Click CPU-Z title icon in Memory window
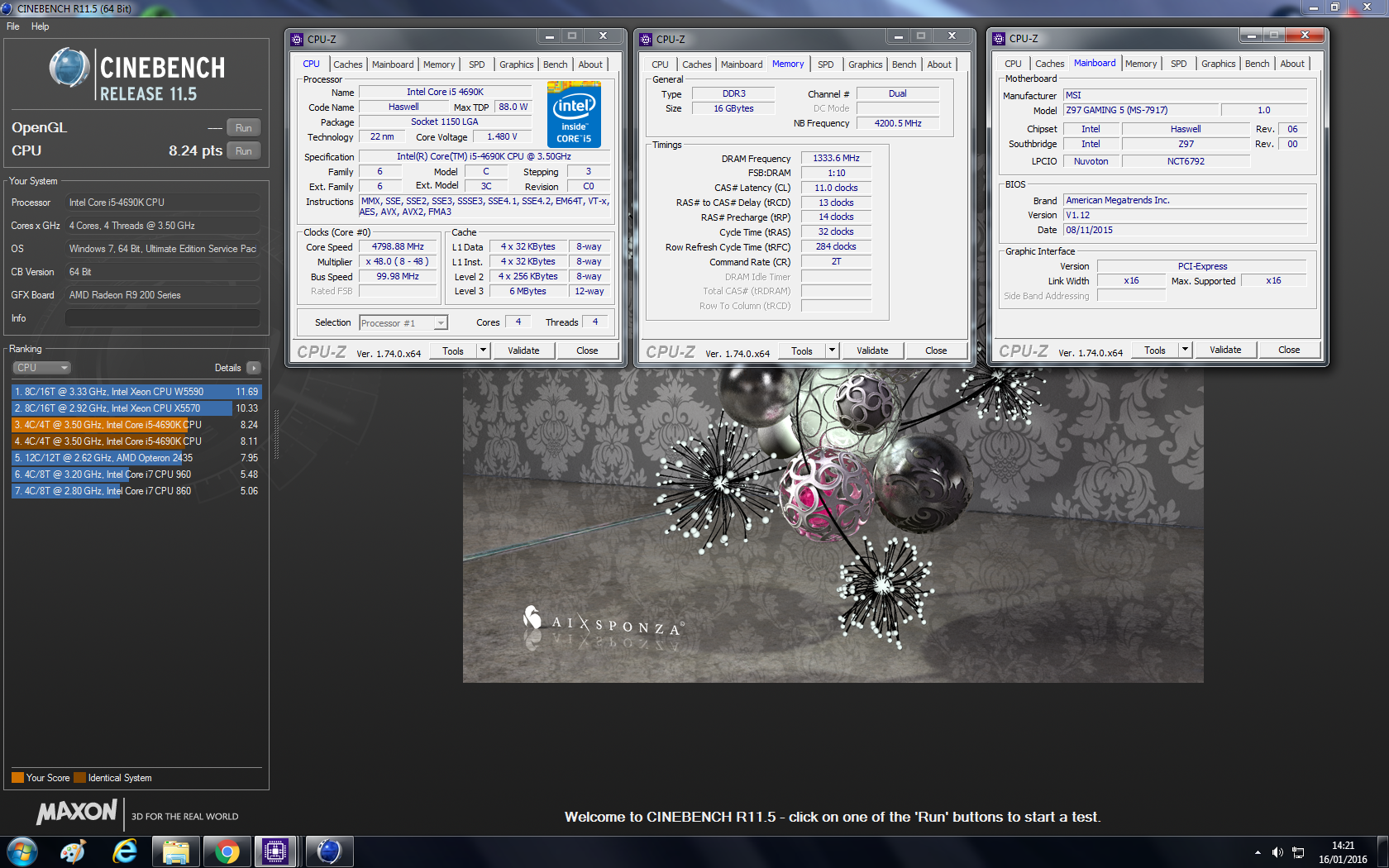The width and height of the screenshot is (1389, 868). [647, 39]
